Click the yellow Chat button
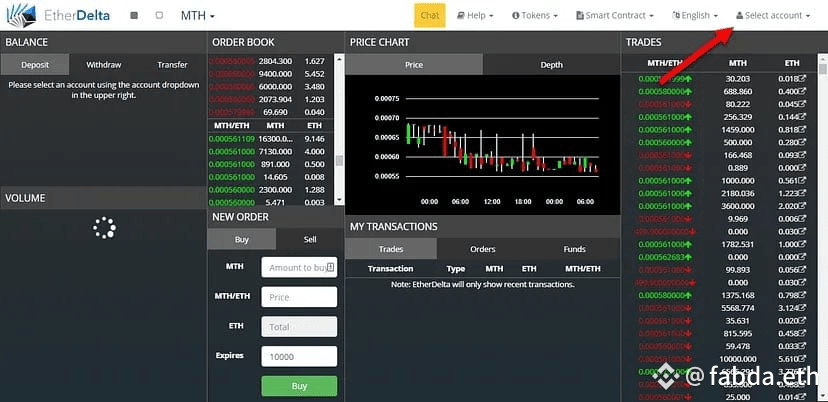The width and height of the screenshot is (828, 402). [430, 15]
